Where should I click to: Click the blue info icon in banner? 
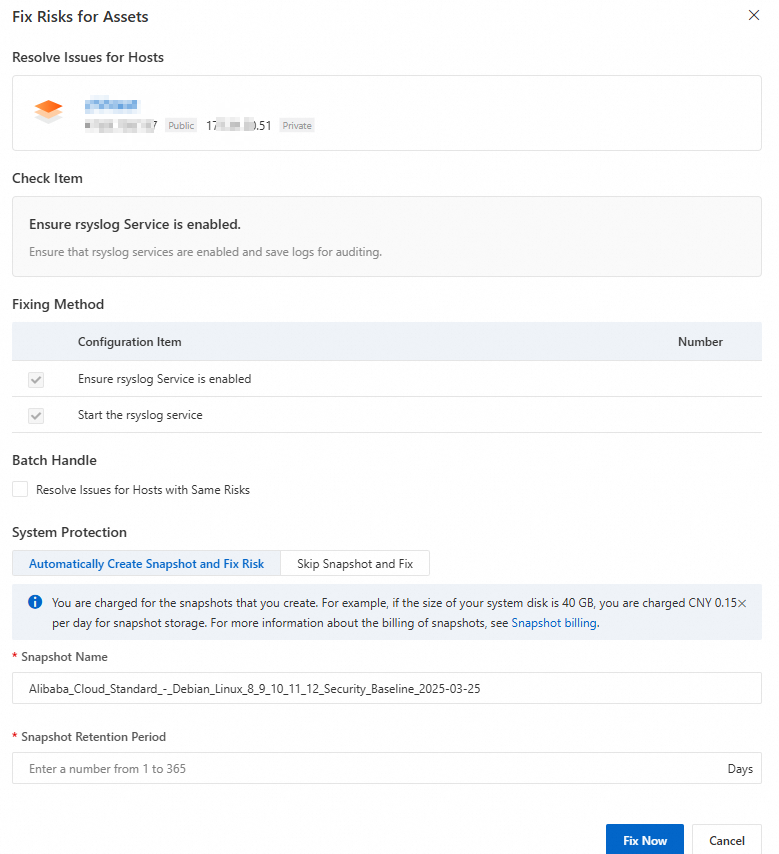(35, 602)
